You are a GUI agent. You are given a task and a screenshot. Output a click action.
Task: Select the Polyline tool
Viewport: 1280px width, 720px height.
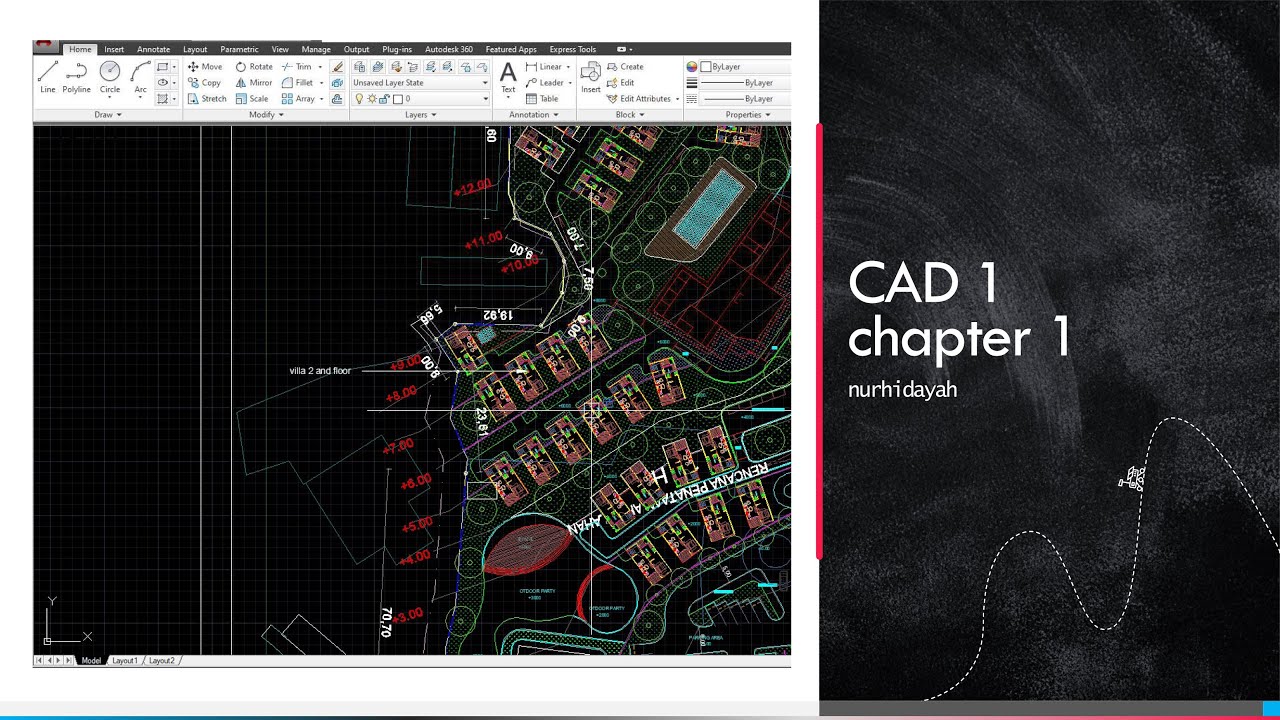(77, 77)
